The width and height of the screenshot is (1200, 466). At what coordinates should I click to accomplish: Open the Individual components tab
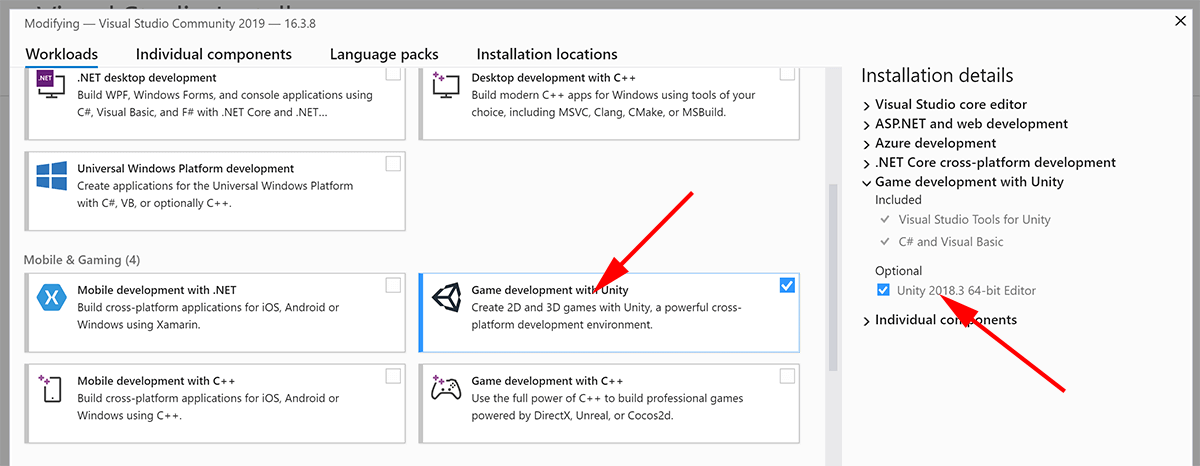[214, 54]
